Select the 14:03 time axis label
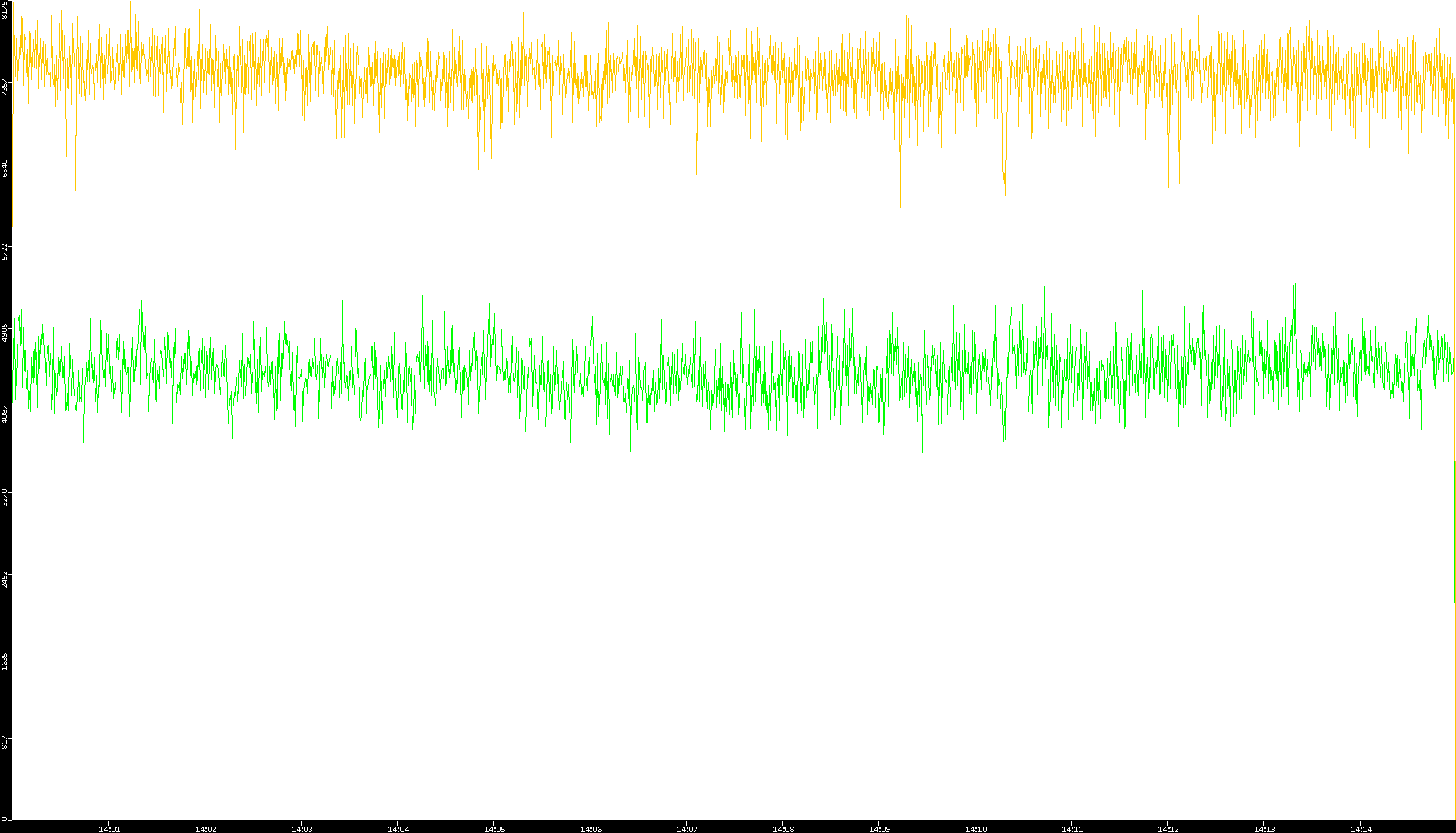 [x=302, y=829]
